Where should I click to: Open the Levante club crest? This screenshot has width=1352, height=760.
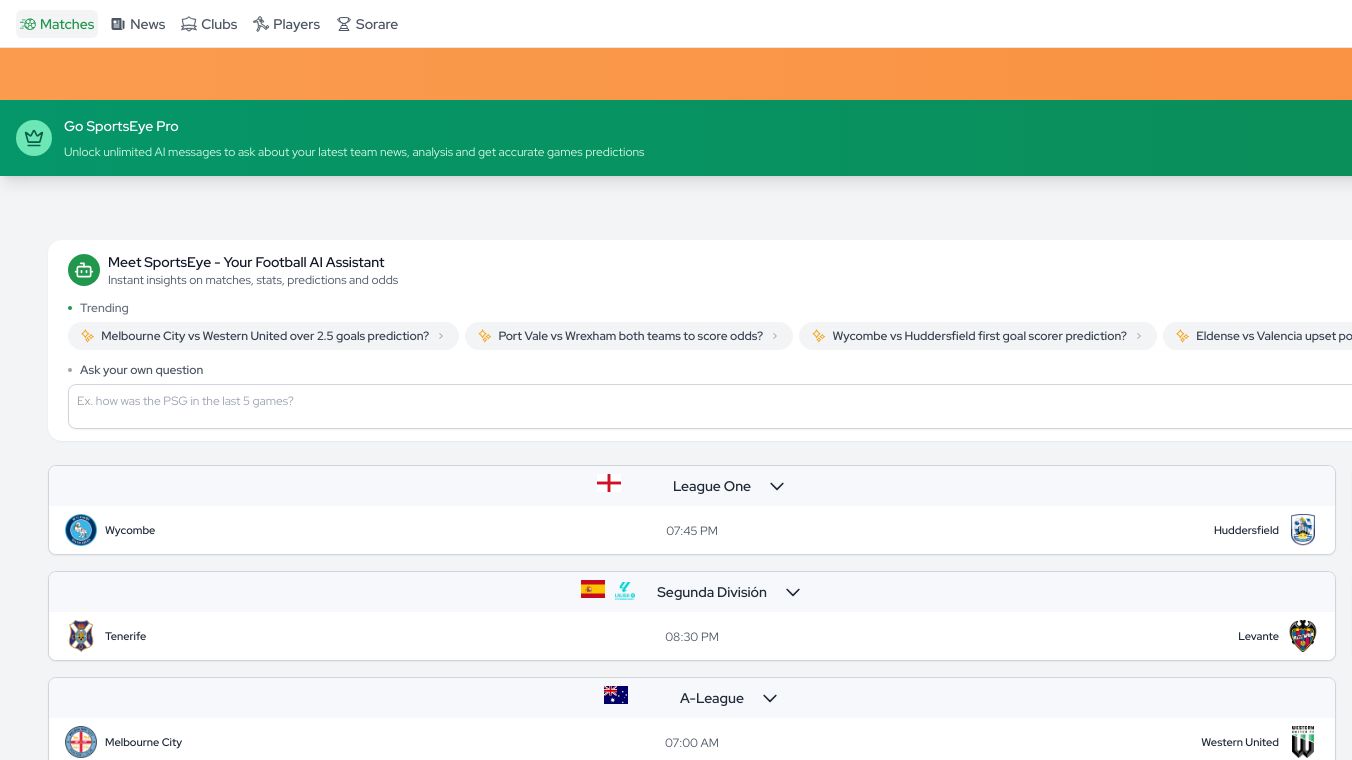tap(1303, 636)
